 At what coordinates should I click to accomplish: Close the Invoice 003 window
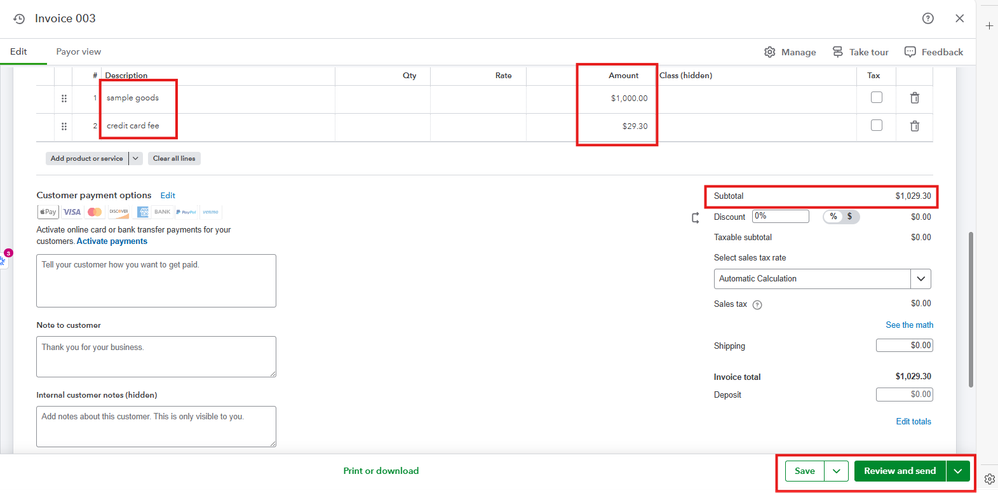pyautogui.click(x=960, y=18)
